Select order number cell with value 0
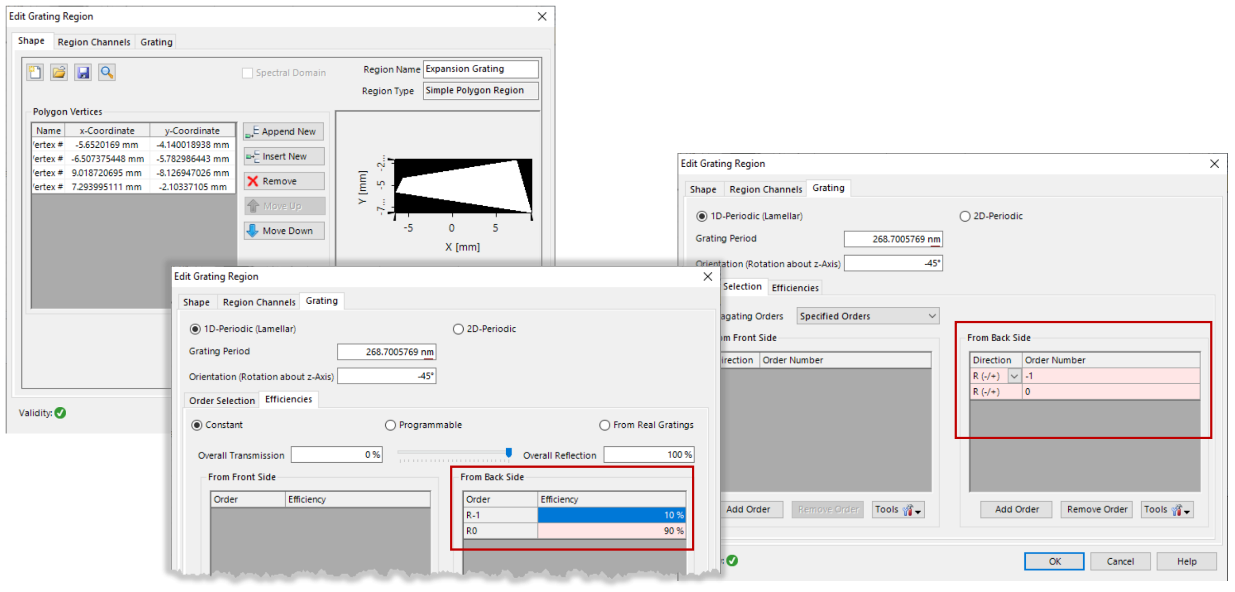 click(x=1111, y=392)
